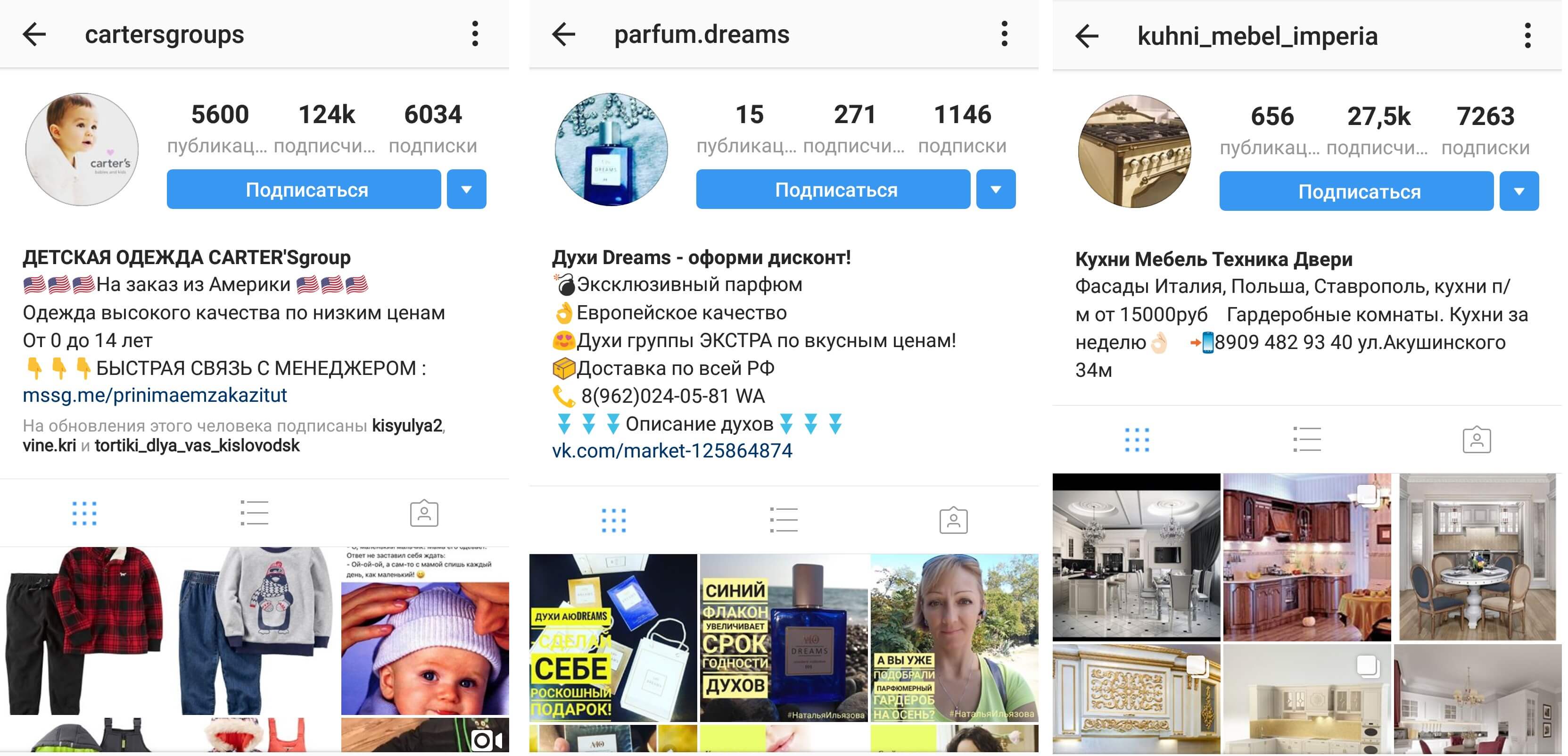This screenshot has width=1568, height=756.
Task: Go back from cartersgroups profile
Action: pos(34,34)
